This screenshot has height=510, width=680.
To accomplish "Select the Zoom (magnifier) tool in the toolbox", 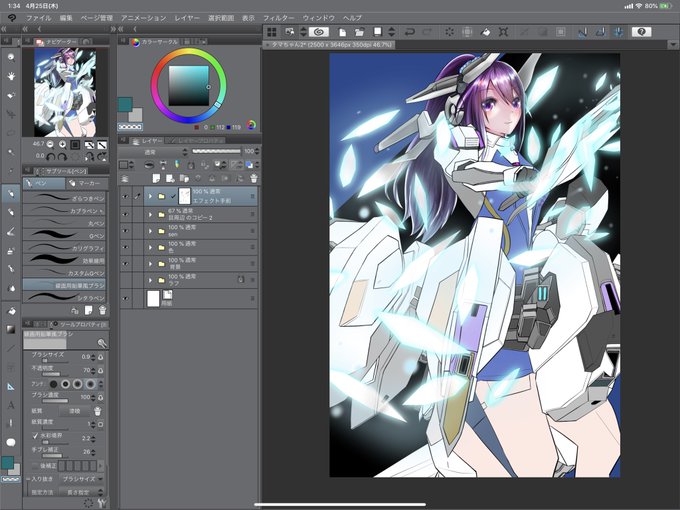I will (11, 57).
